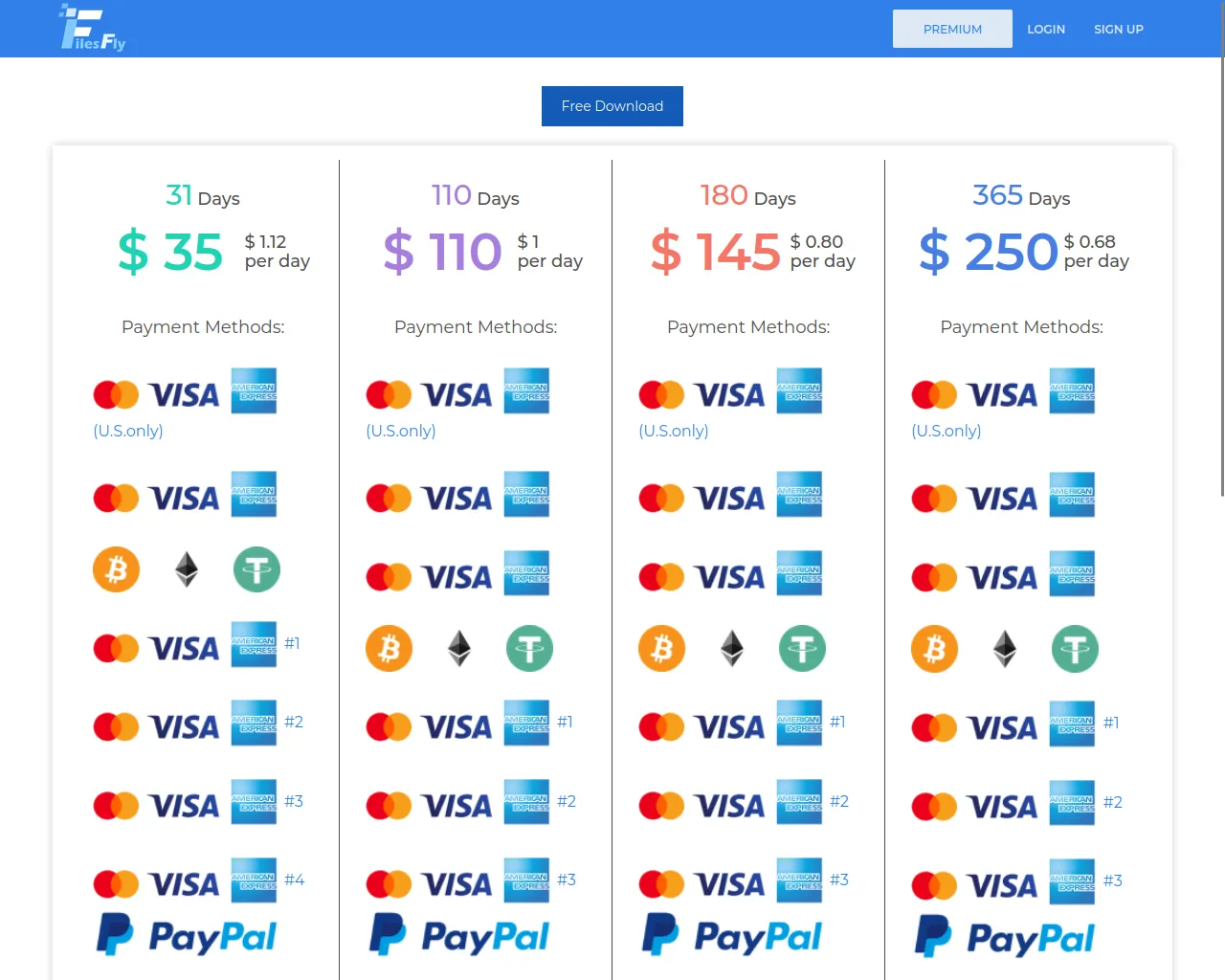The image size is (1225, 980).
Task: Choose Ethereum icon in 110 Days plan
Action: [459, 649]
